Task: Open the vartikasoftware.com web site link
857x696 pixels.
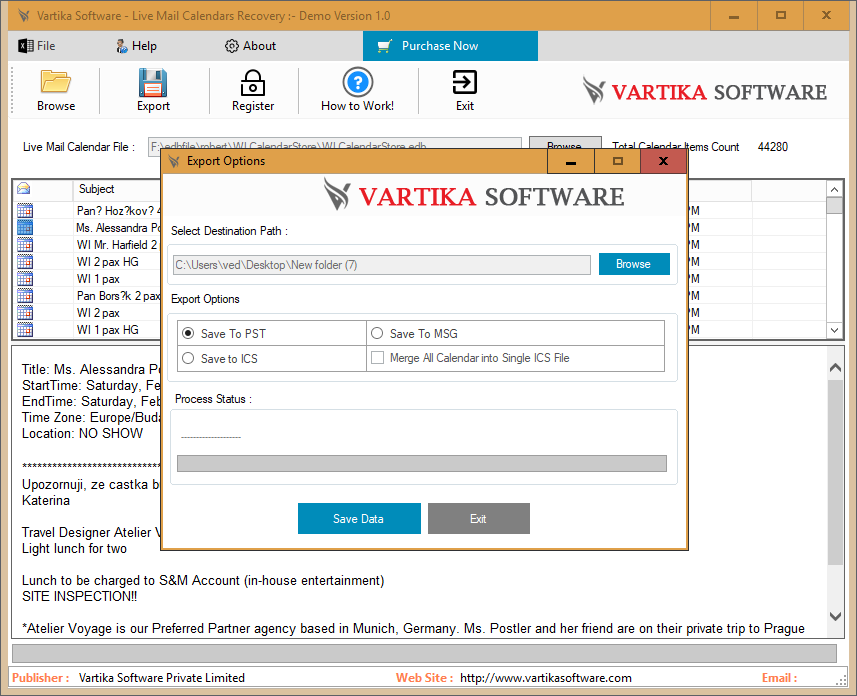Action: [545, 678]
